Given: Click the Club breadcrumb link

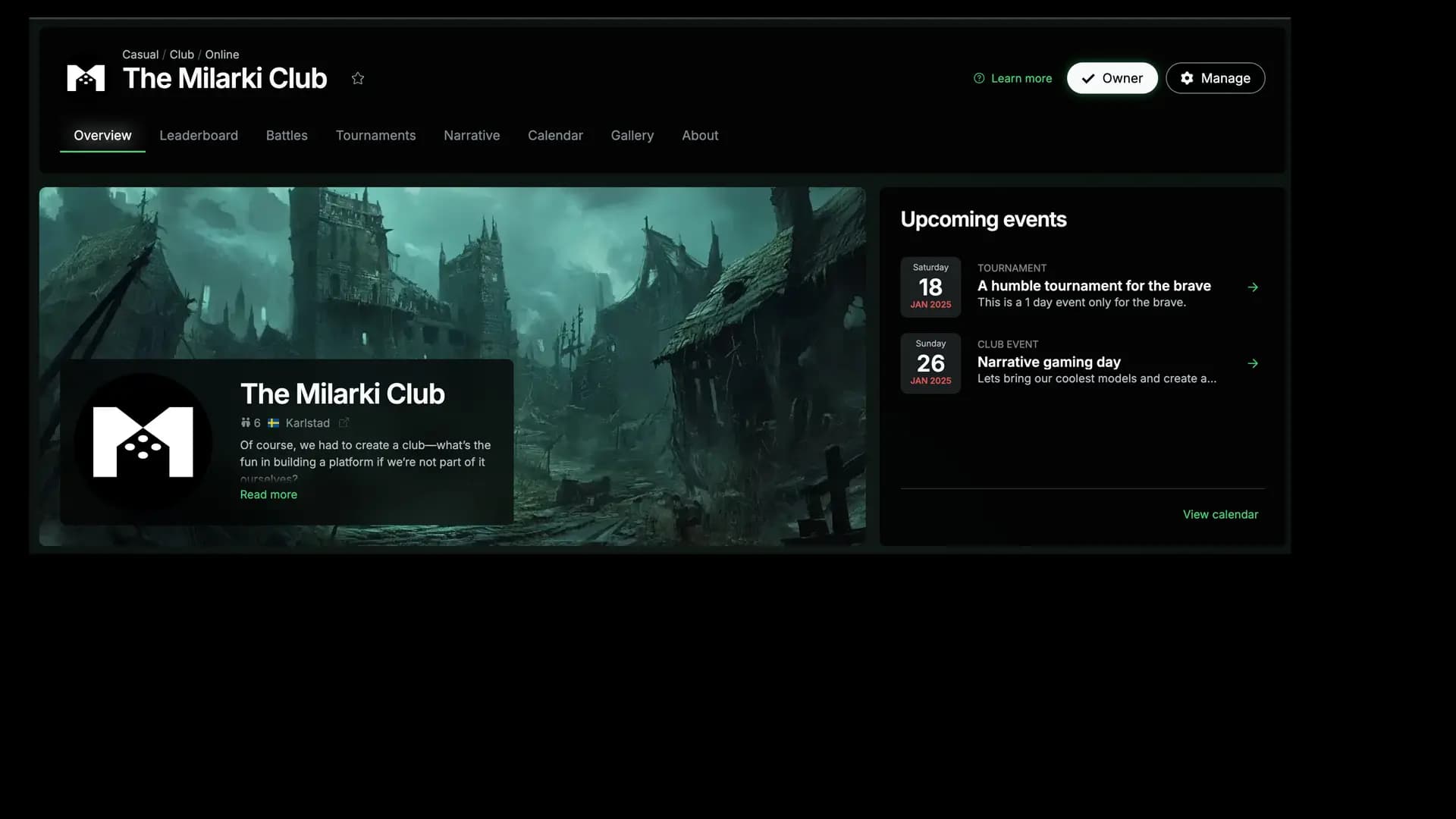Looking at the screenshot, I should (x=181, y=54).
